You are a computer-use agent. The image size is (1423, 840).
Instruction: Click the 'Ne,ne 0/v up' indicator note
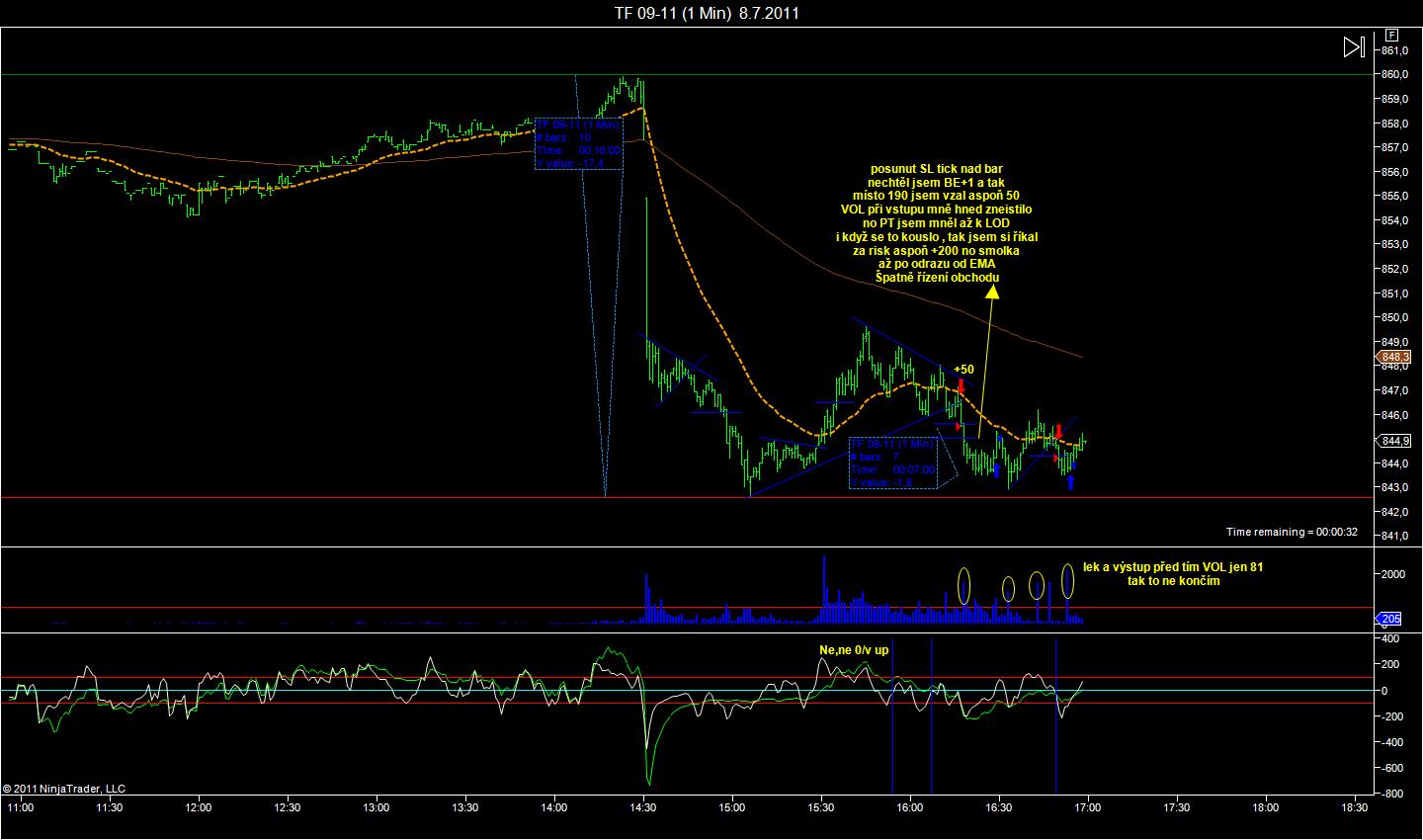pos(853,650)
